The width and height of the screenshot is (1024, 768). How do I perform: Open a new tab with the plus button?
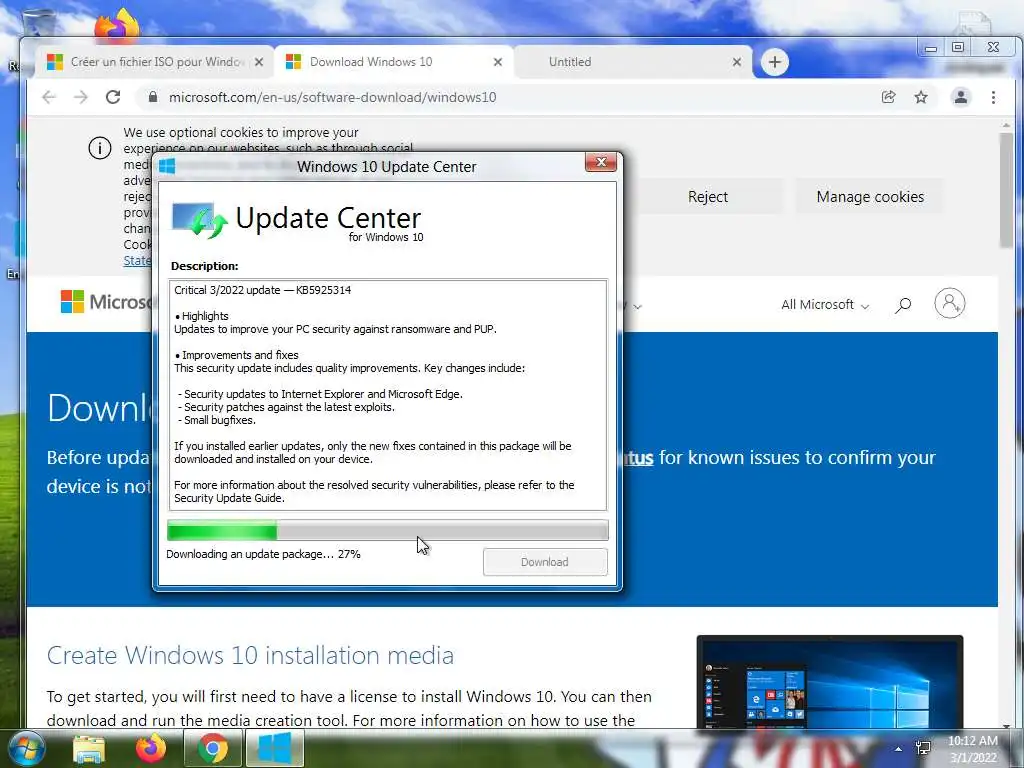[775, 62]
